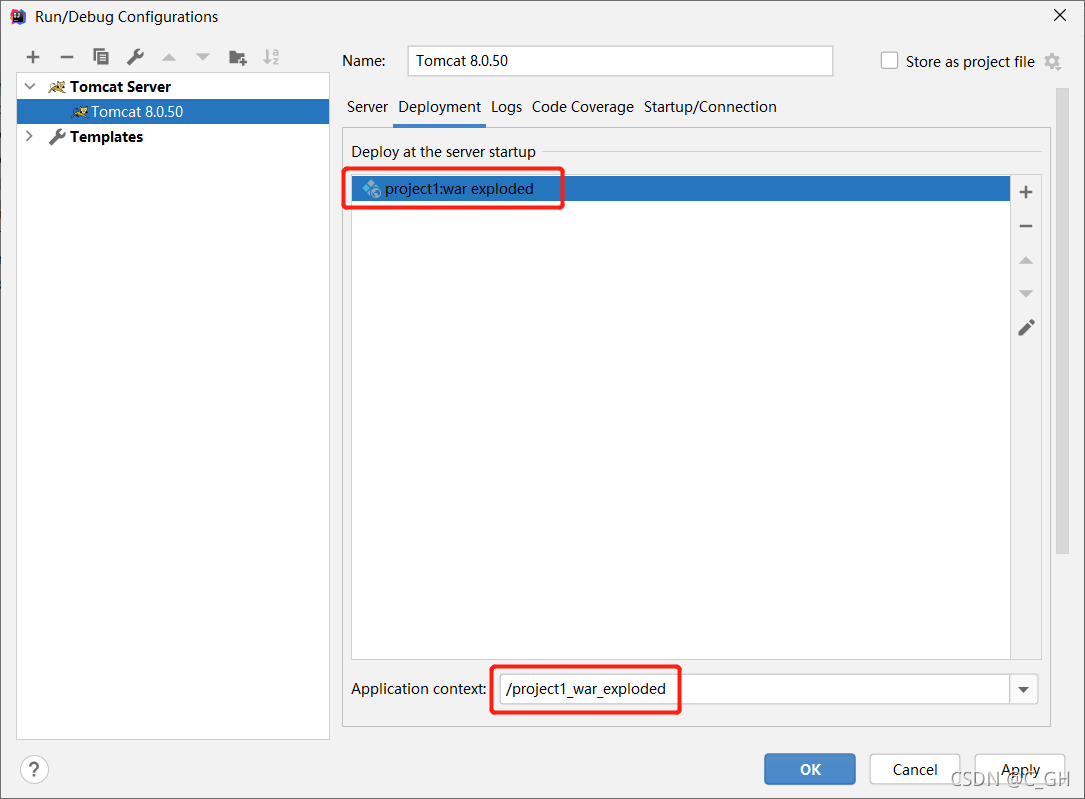The image size is (1085, 799).
Task: Focus the Name input field
Action: (x=620, y=61)
